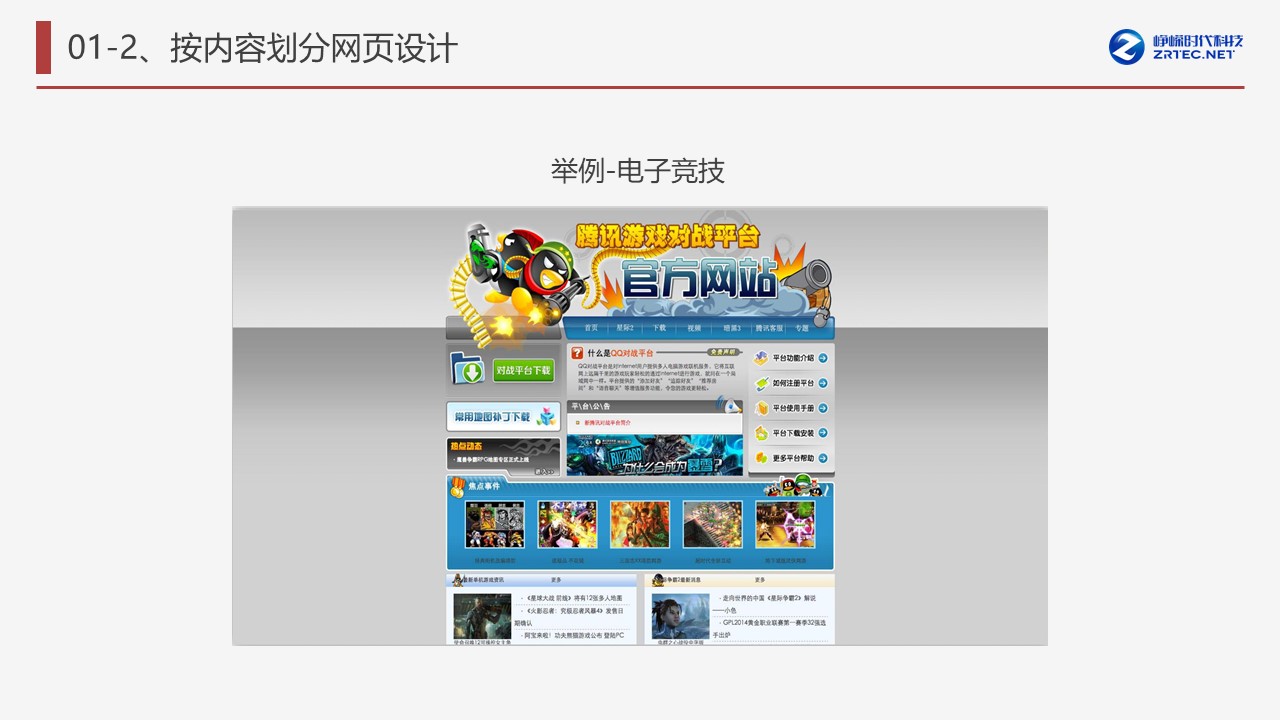
Task: Open the 星际2 nav tab
Action: click(625, 328)
